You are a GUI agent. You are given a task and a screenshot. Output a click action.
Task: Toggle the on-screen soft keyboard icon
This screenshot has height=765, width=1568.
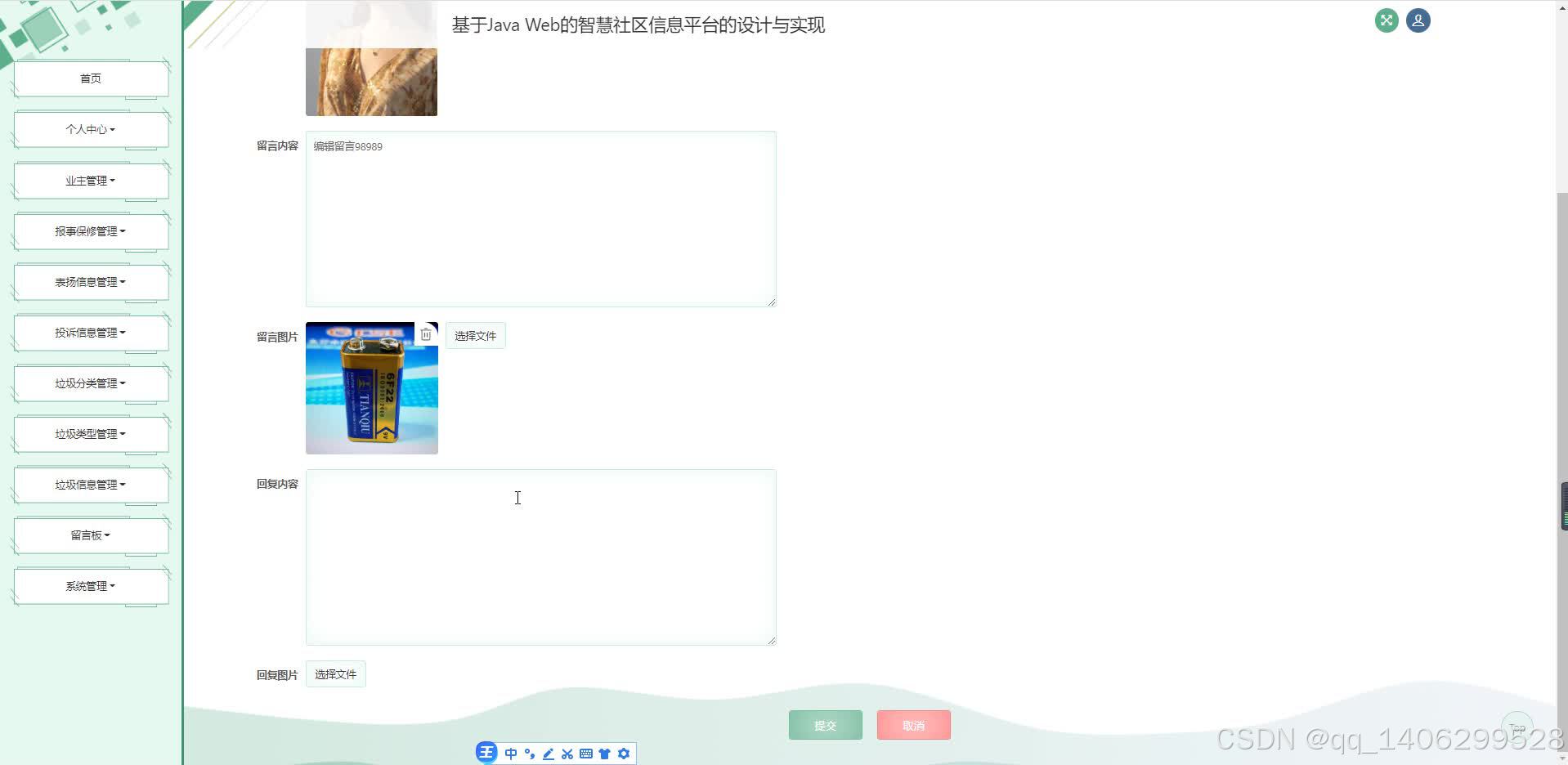pyautogui.click(x=586, y=754)
